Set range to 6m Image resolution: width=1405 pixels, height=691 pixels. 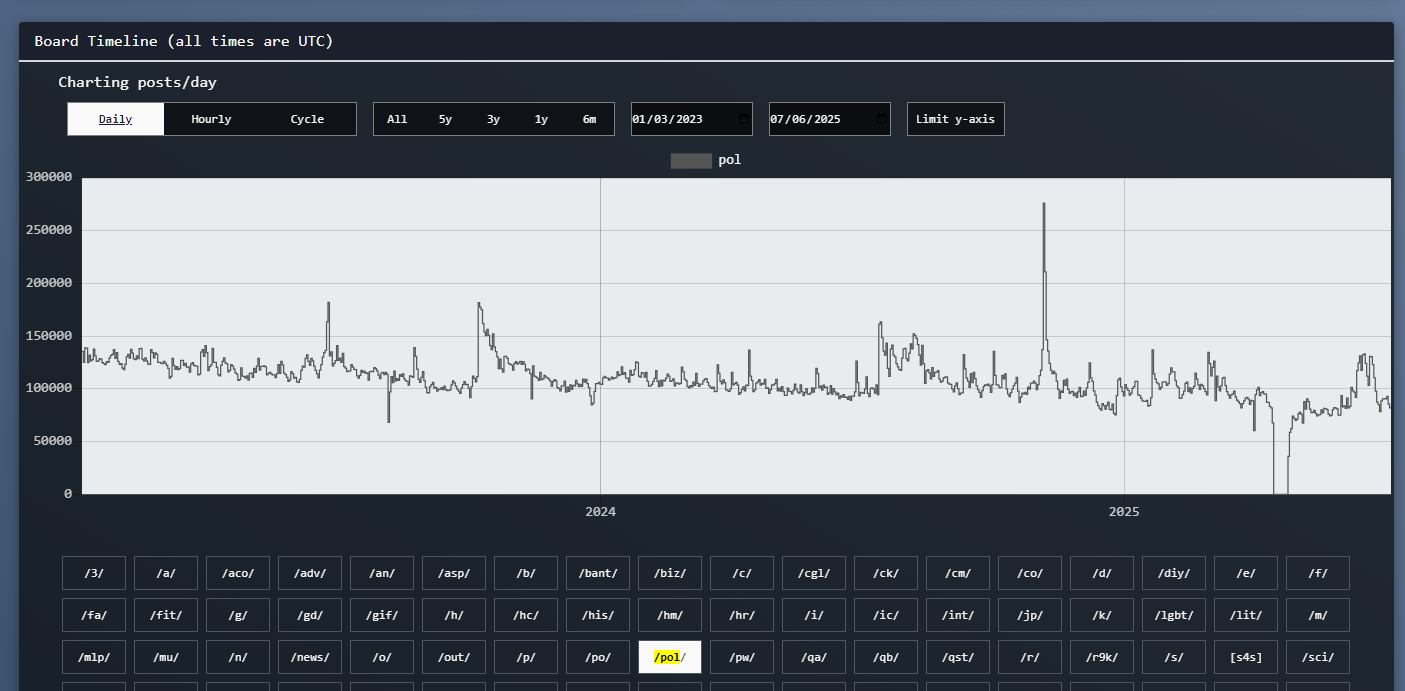(589, 119)
